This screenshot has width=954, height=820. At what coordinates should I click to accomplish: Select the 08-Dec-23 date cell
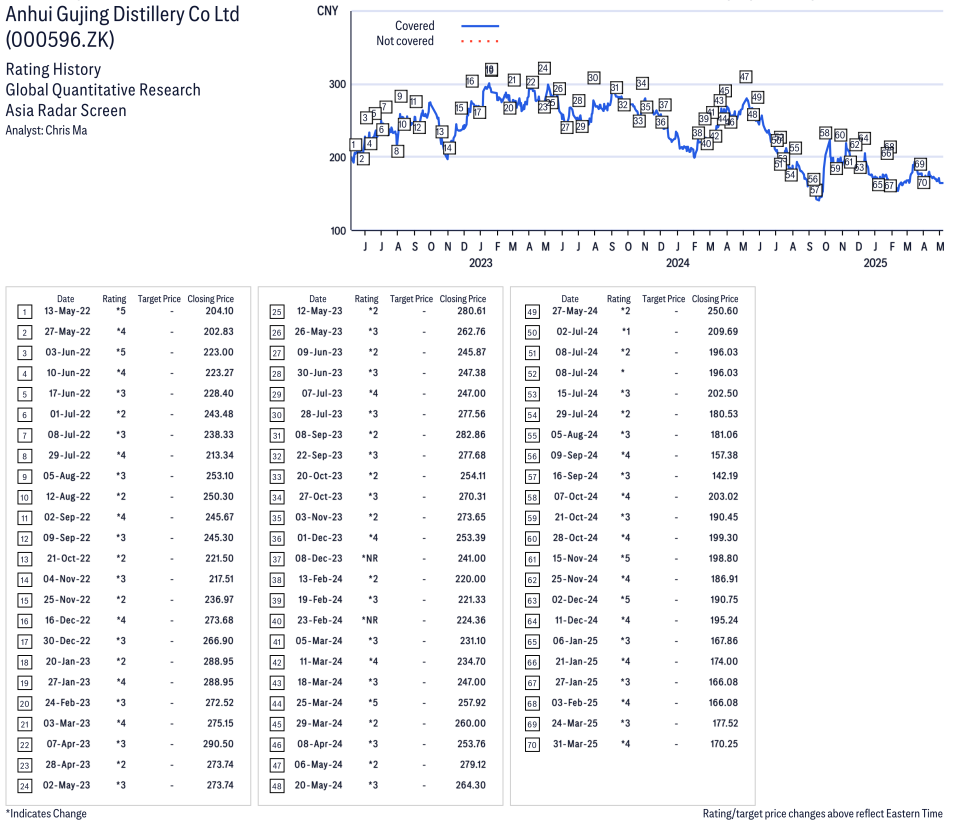pyautogui.click(x=319, y=558)
